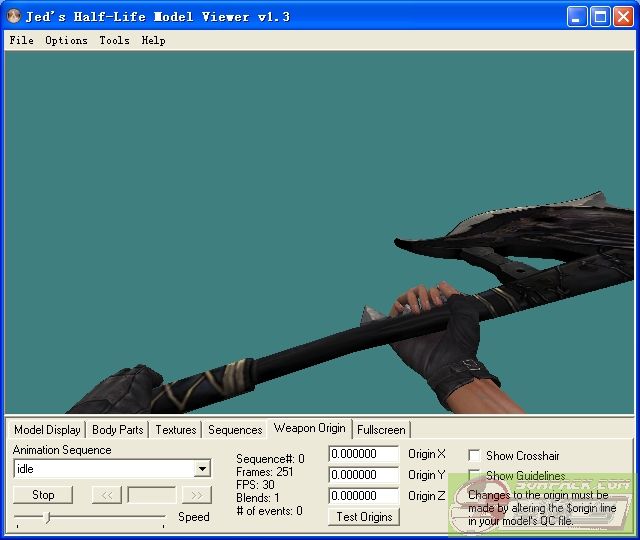
Task: Switch to the Body Parts tab
Action: point(117,430)
